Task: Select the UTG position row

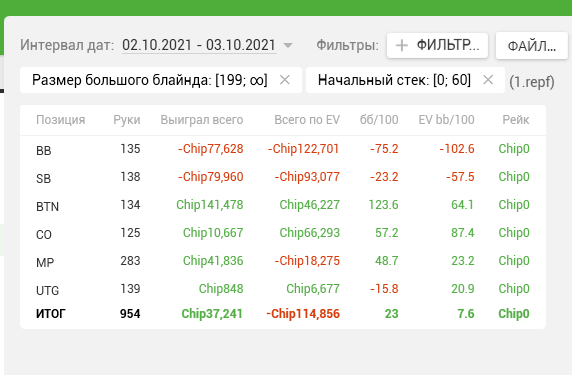Action: coord(283,289)
